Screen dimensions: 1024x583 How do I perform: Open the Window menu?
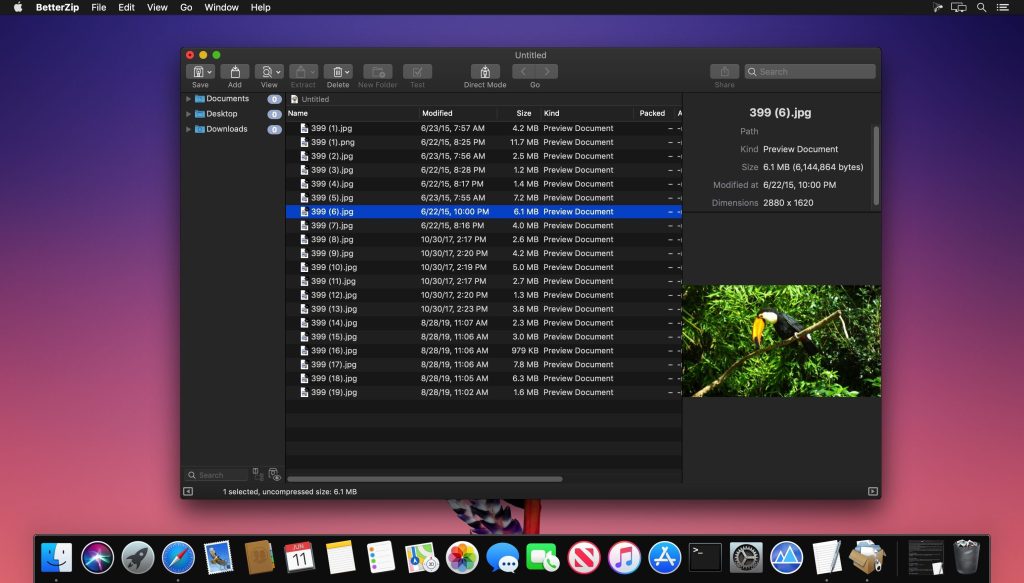(x=221, y=7)
